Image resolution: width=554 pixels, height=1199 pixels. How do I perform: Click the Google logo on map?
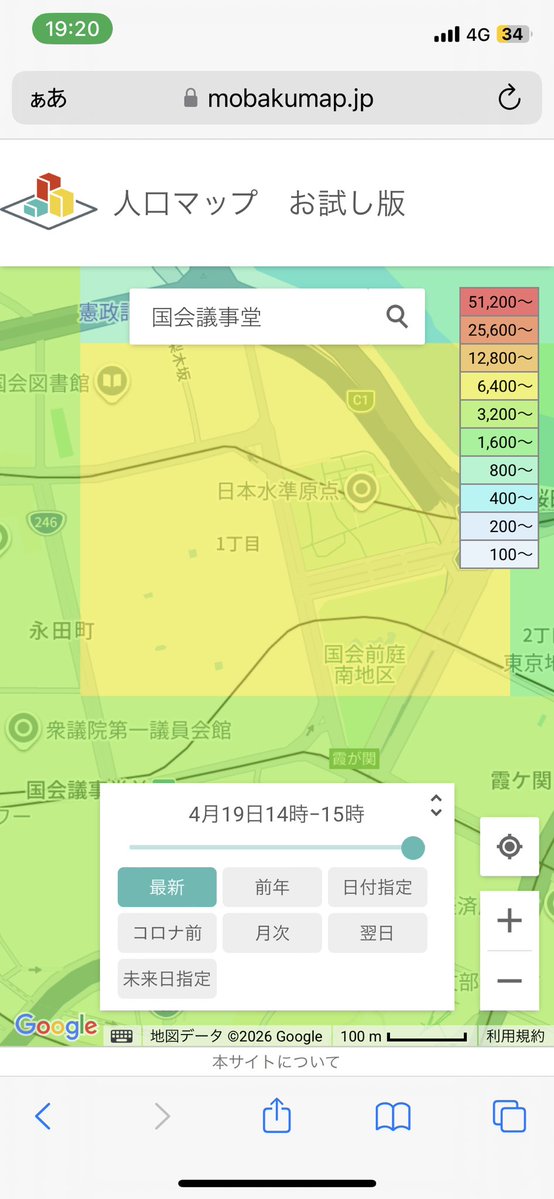[x=56, y=1027]
